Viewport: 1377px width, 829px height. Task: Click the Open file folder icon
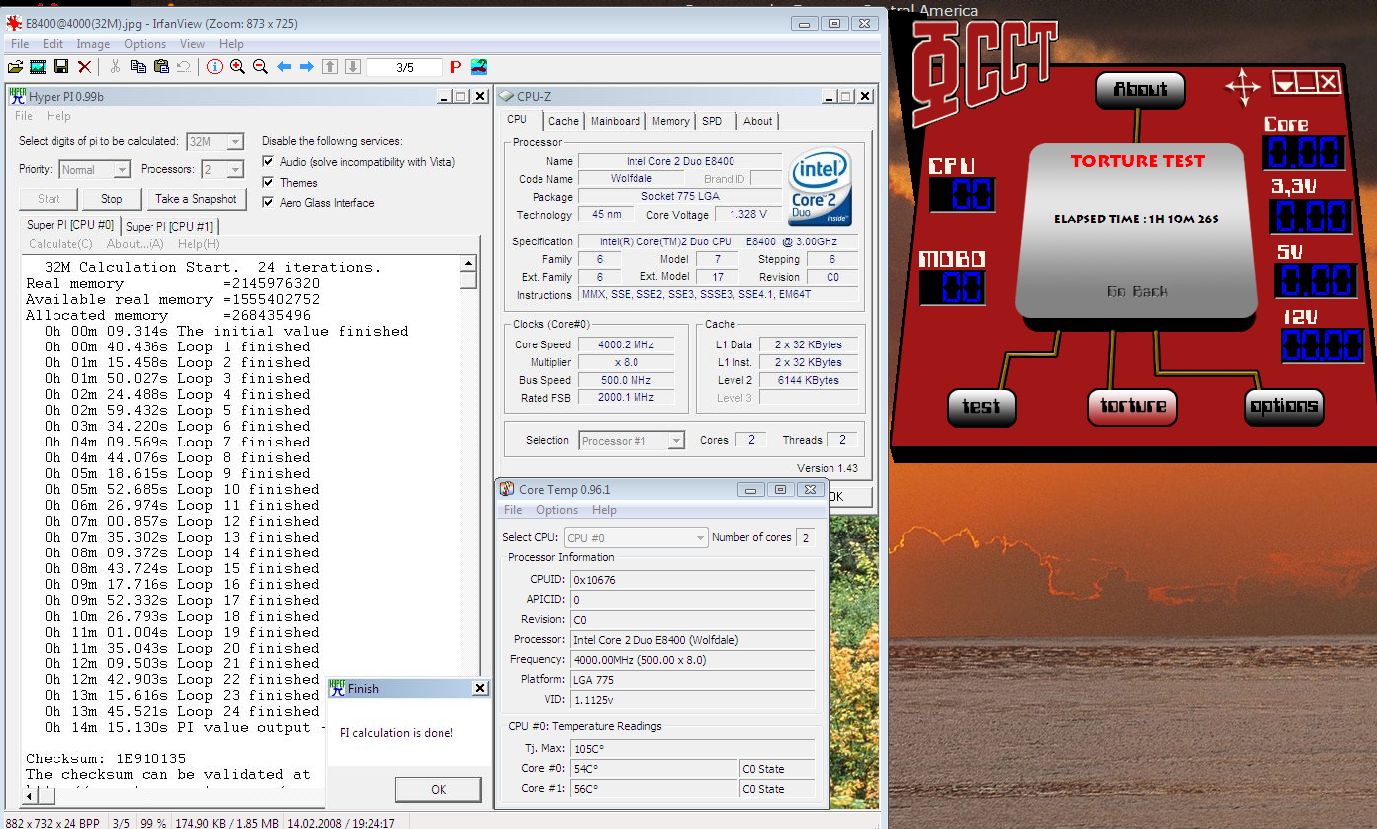pyautogui.click(x=15, y=67)
